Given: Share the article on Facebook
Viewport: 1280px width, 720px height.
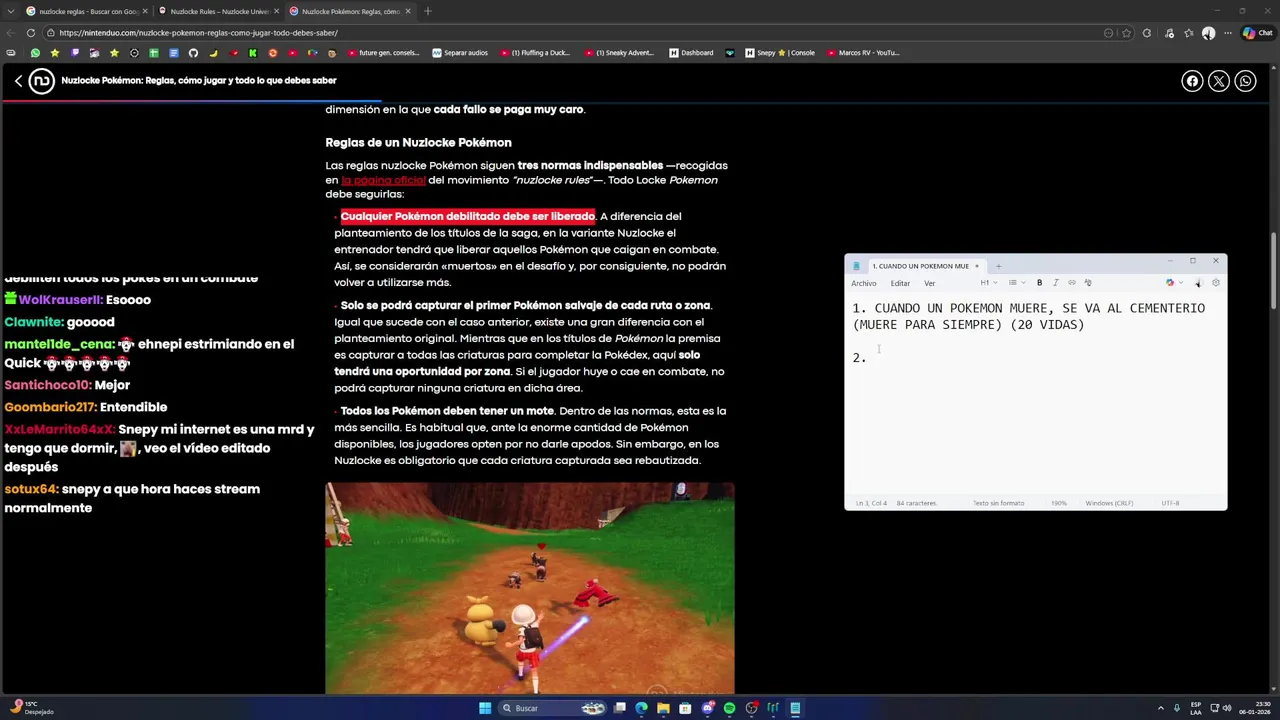Looking at the screenshot, I should click(1192, 81).
